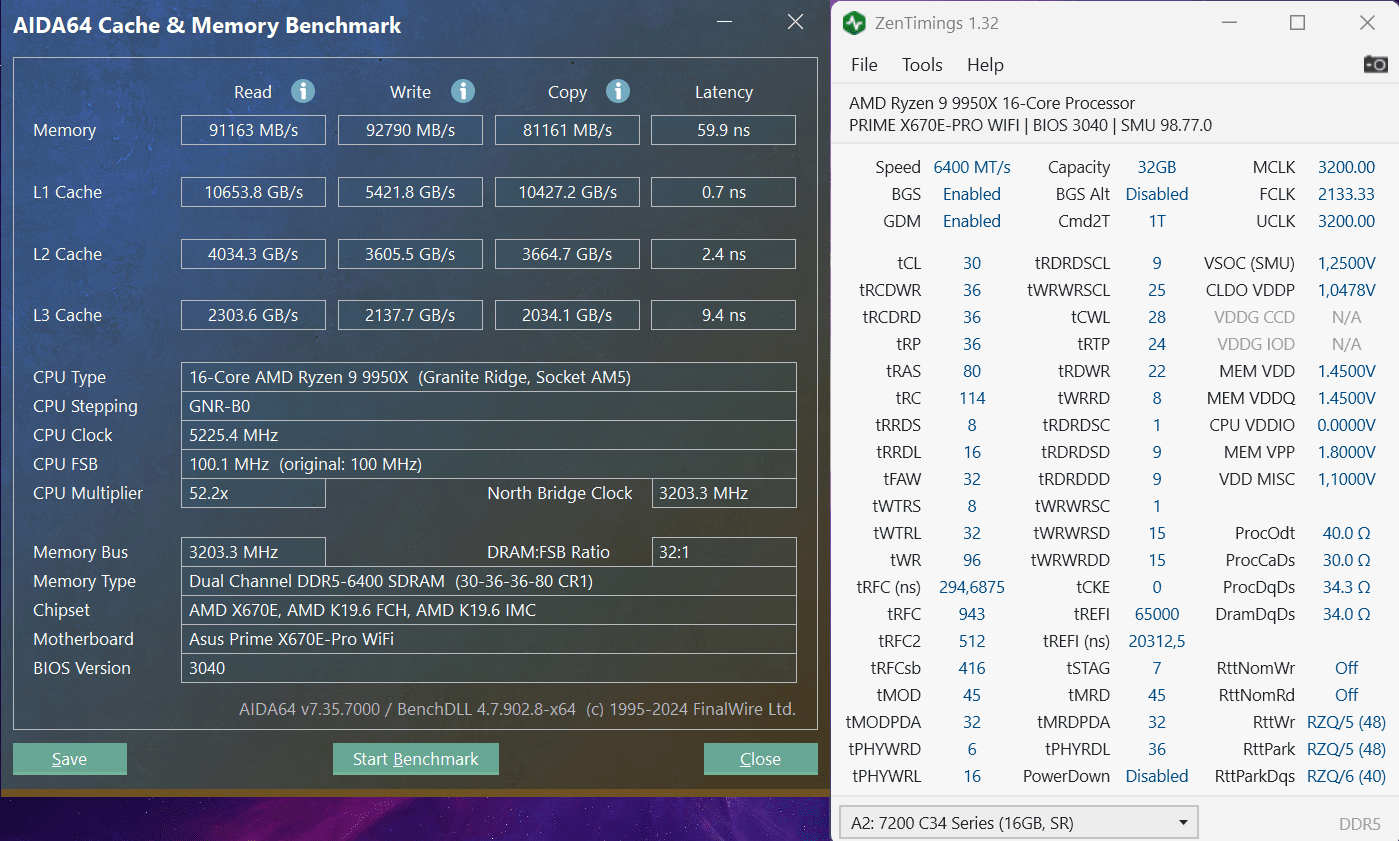Click the L2 Cache Read value 4034.3 GB/s
Viewport: 1399px width, 841px height.
coord(253,254)
